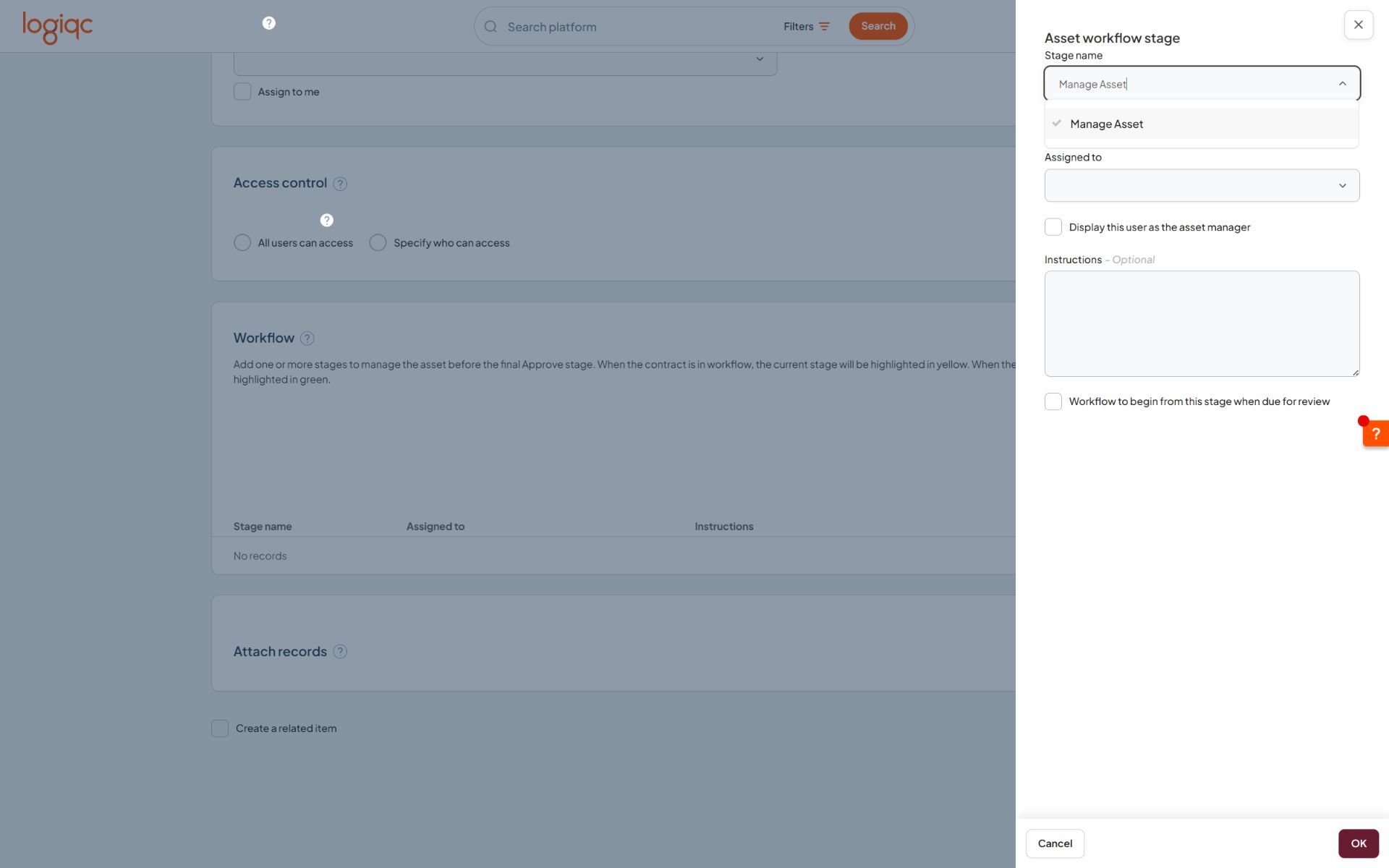The image size is (1389, 868).
Task: Open the Filters icon in search bar
Action: tap(824, 27)
